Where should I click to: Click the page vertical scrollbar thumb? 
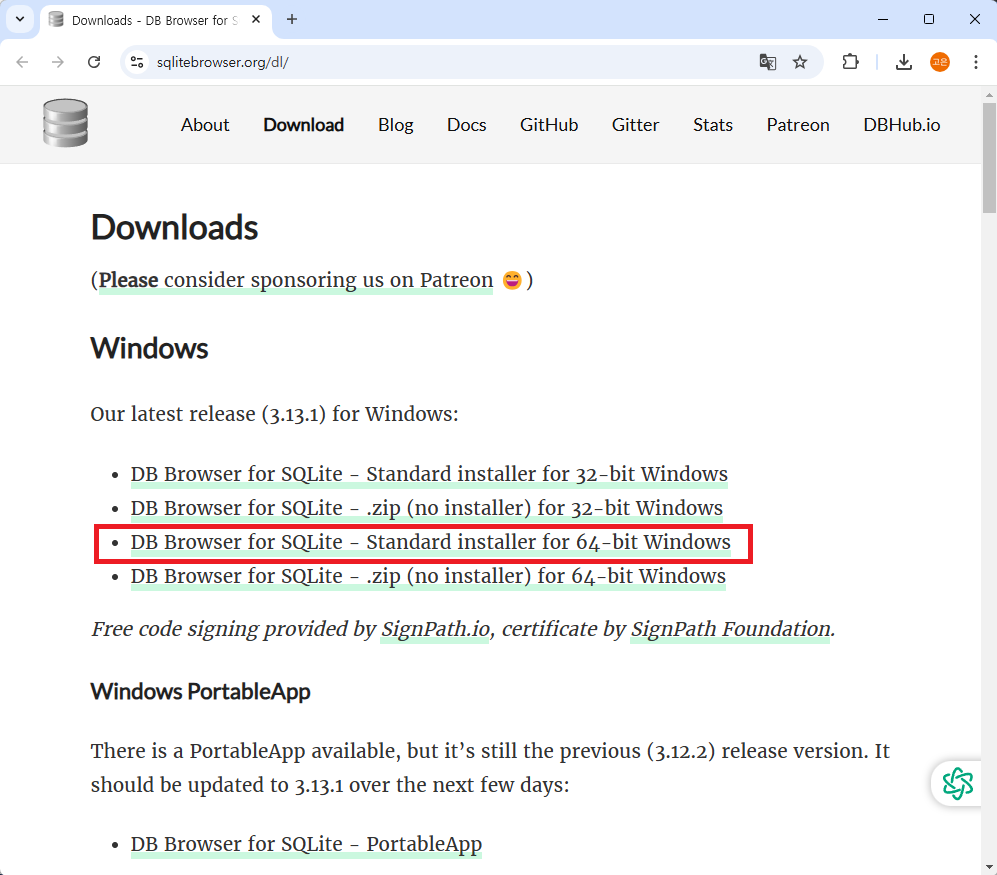point(989,157)
